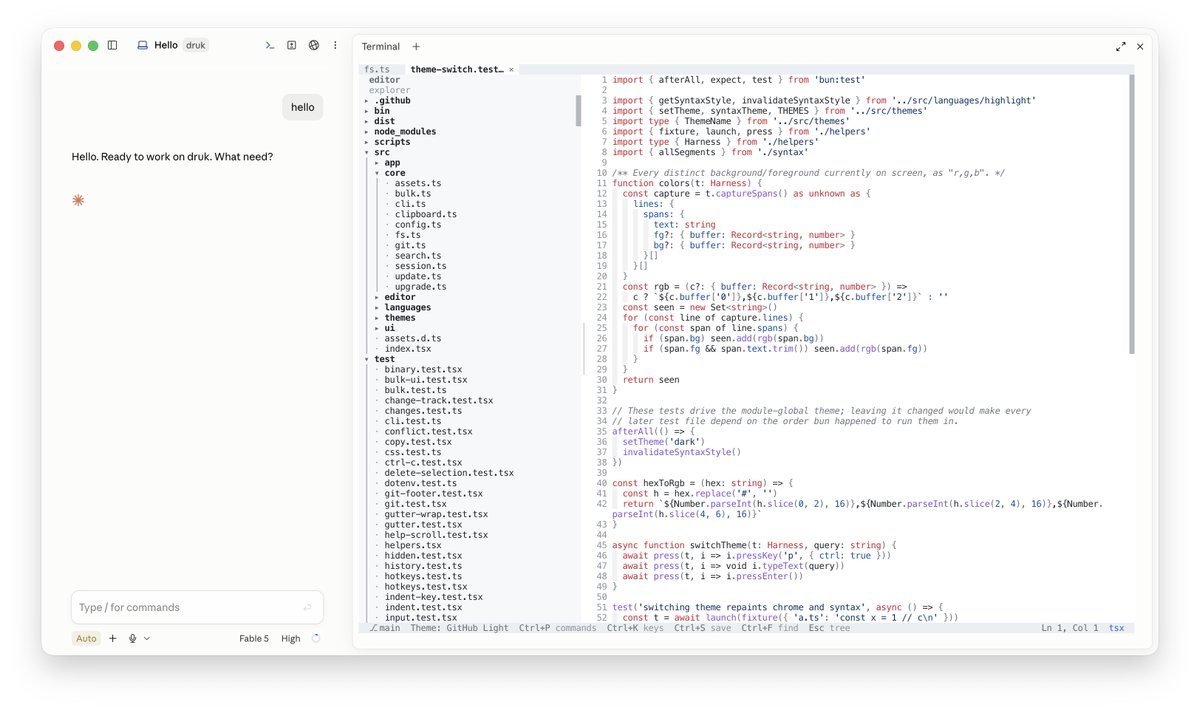Image resolution: width=1200 pixels, height=710 pixels.
Task: Switch to the fs.ts tab
Action: tap(377, 69)
